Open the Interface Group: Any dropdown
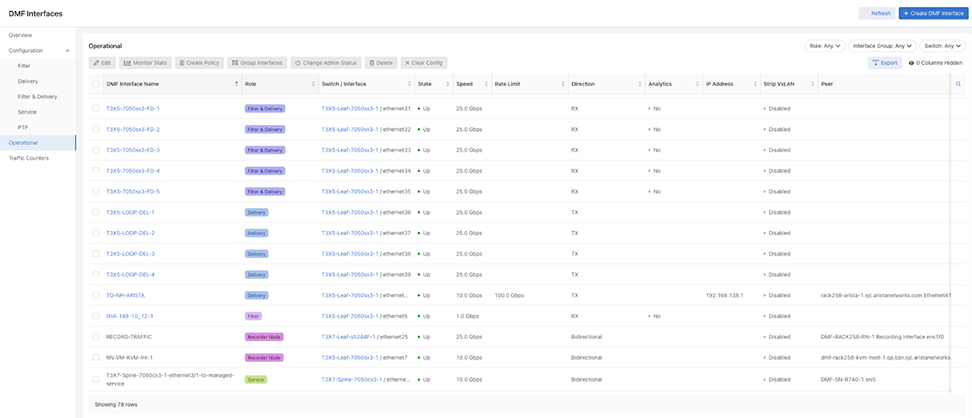This screenshot has width=972, height=418. click(x=883, y=46)
